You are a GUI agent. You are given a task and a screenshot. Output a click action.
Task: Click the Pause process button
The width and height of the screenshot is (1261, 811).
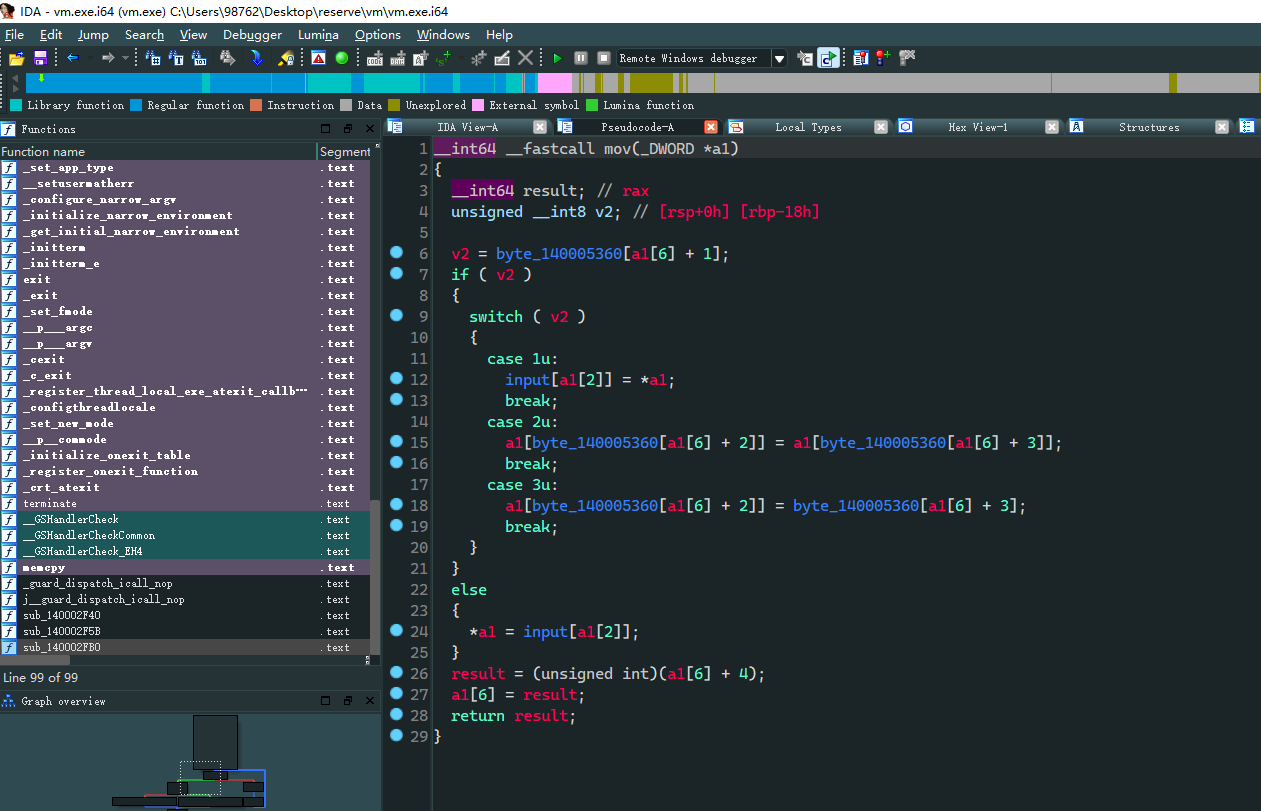click(x=580, y=59)
